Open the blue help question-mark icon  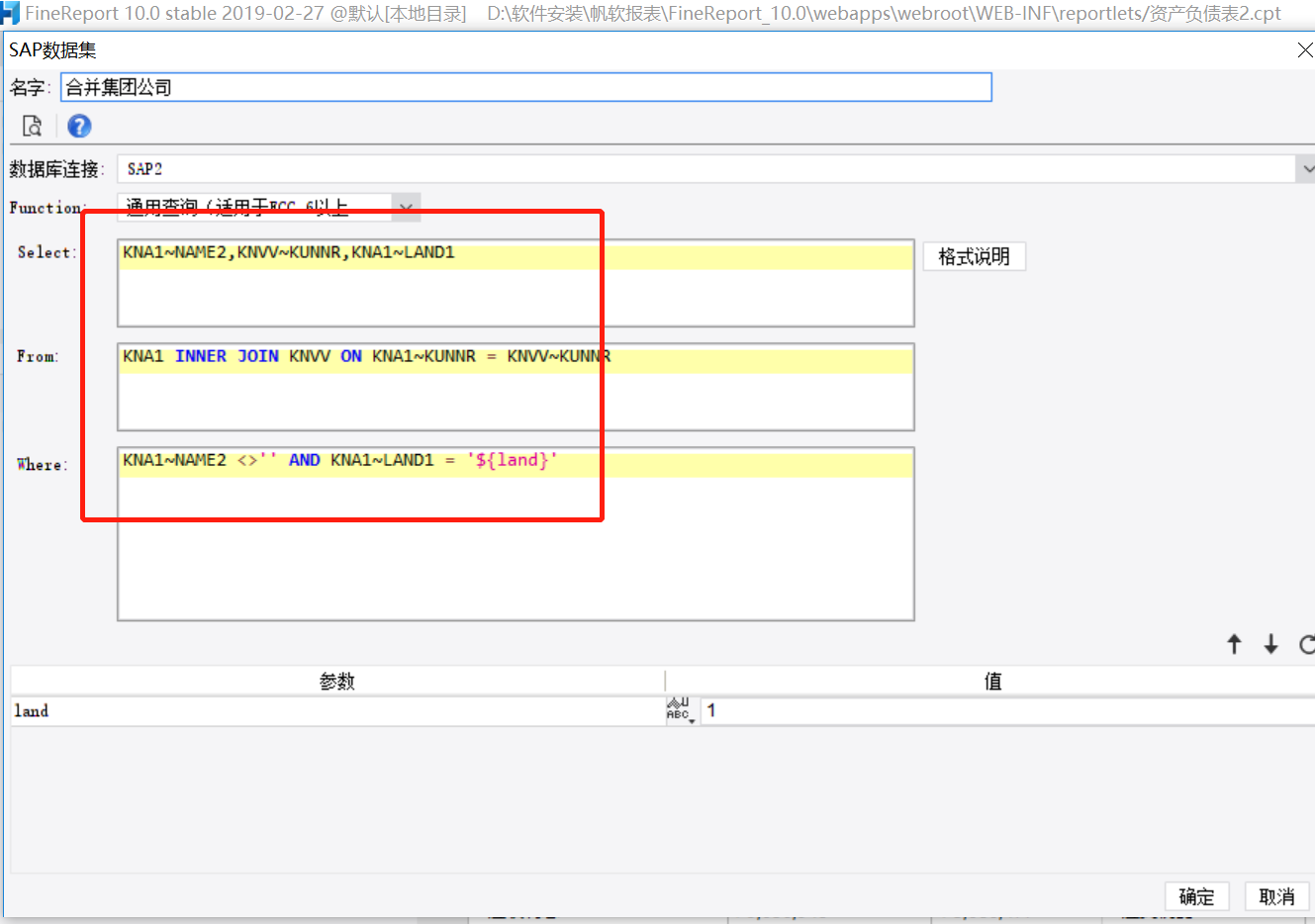coord(79,127)
